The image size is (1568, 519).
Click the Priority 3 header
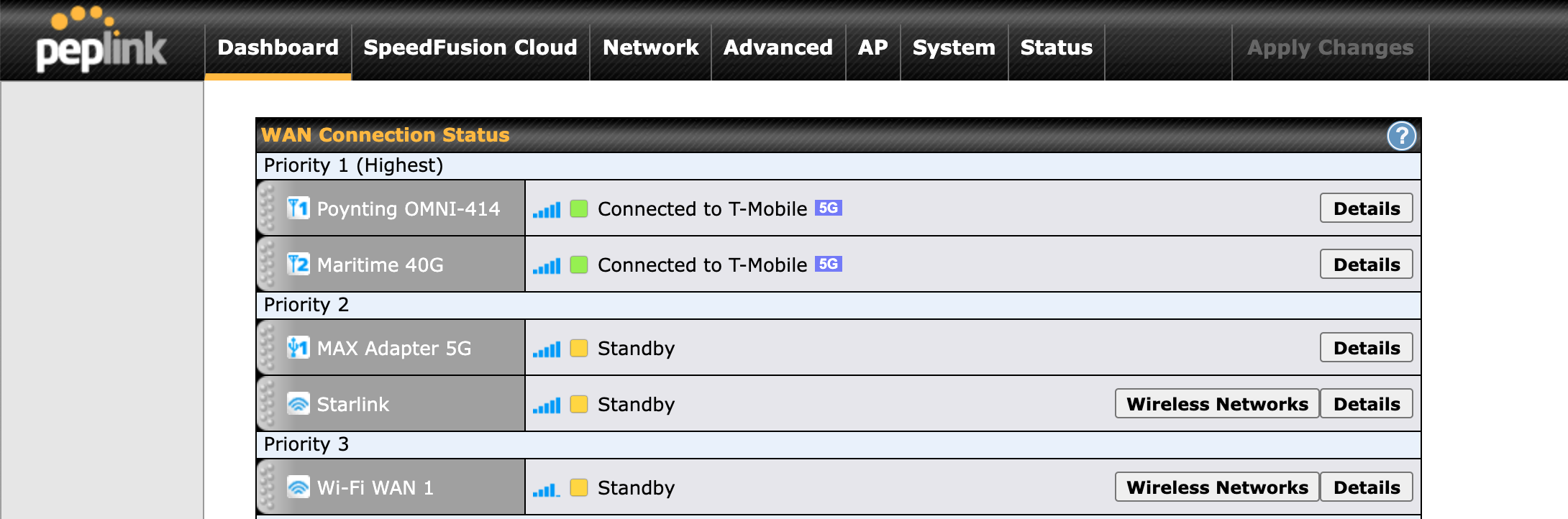coord(839,445)
